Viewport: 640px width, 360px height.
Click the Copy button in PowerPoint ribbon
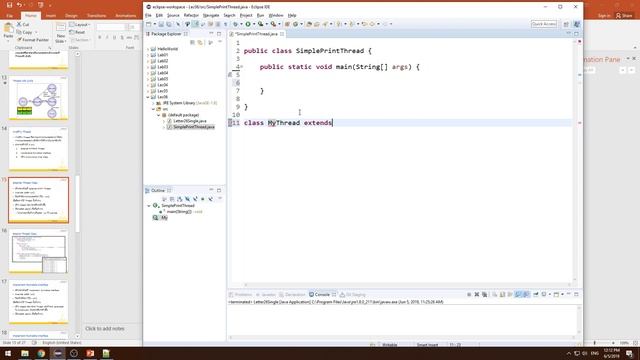click(25, 32)
